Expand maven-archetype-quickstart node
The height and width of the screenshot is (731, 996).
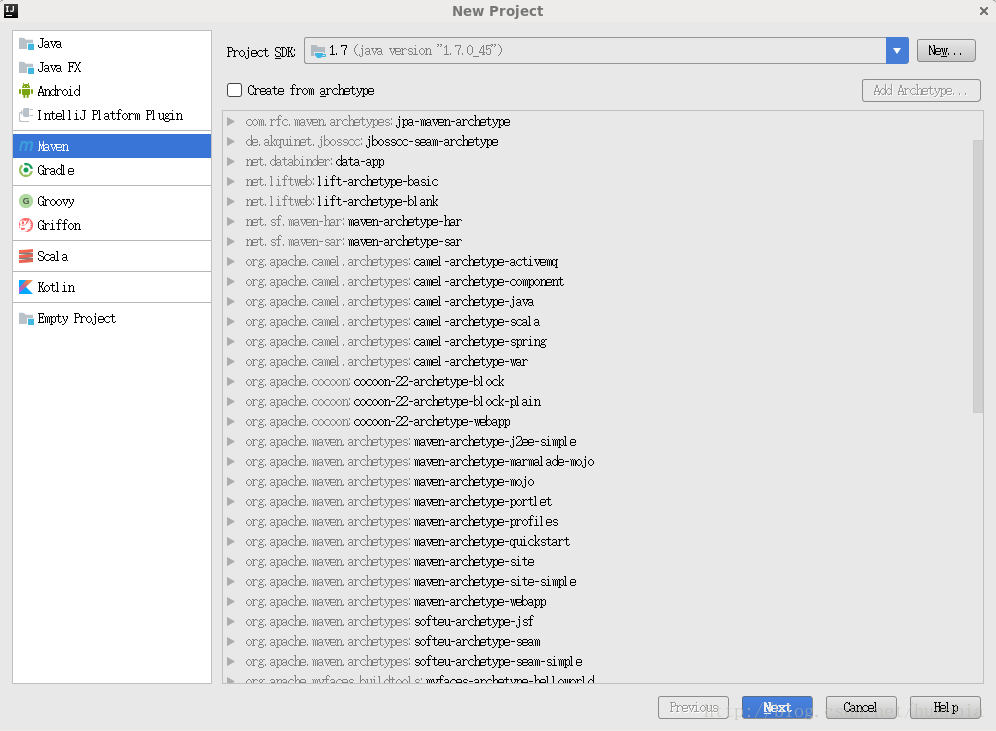(231, 542)
